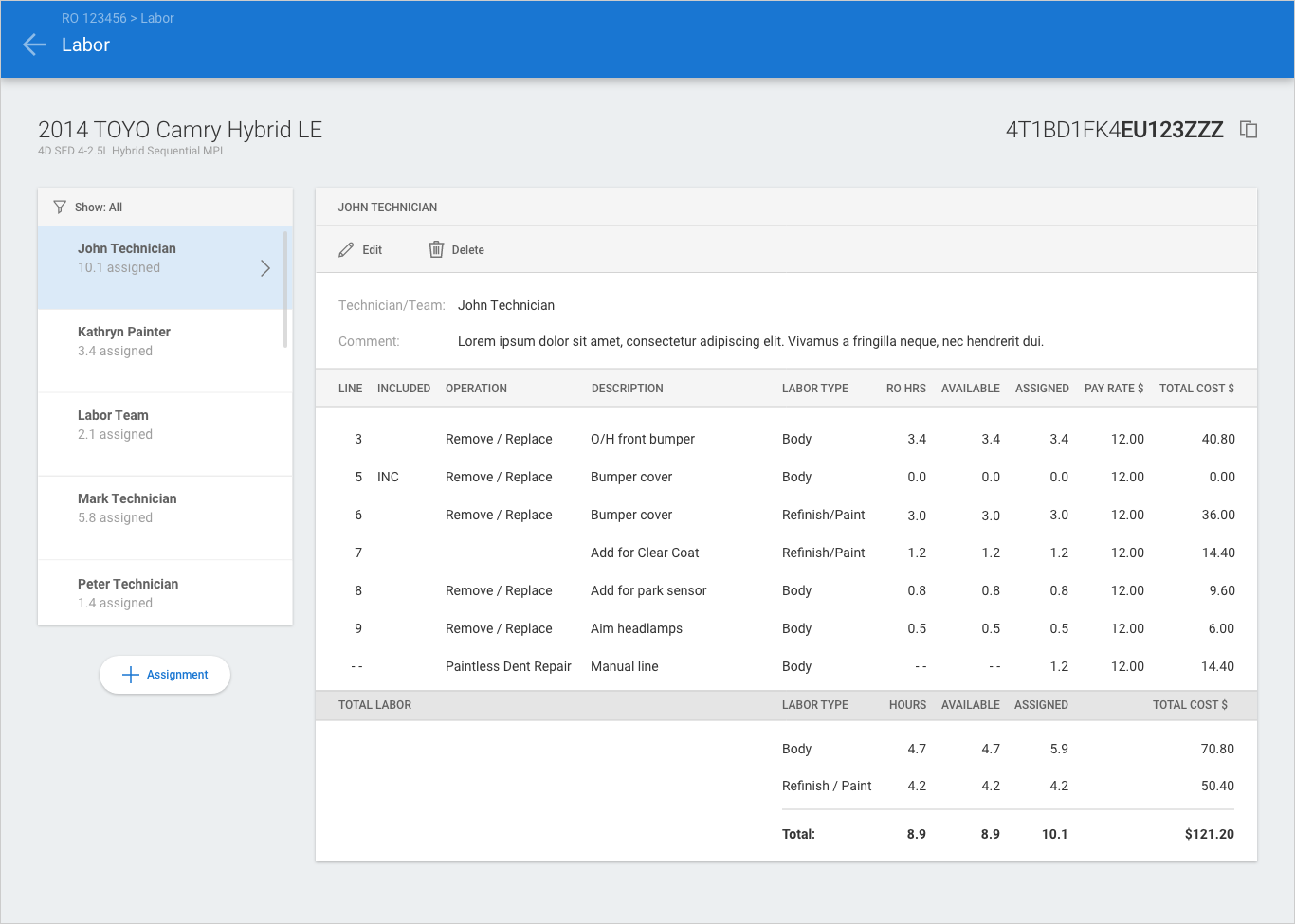Click the Delete button label

(x=467, y=250)
